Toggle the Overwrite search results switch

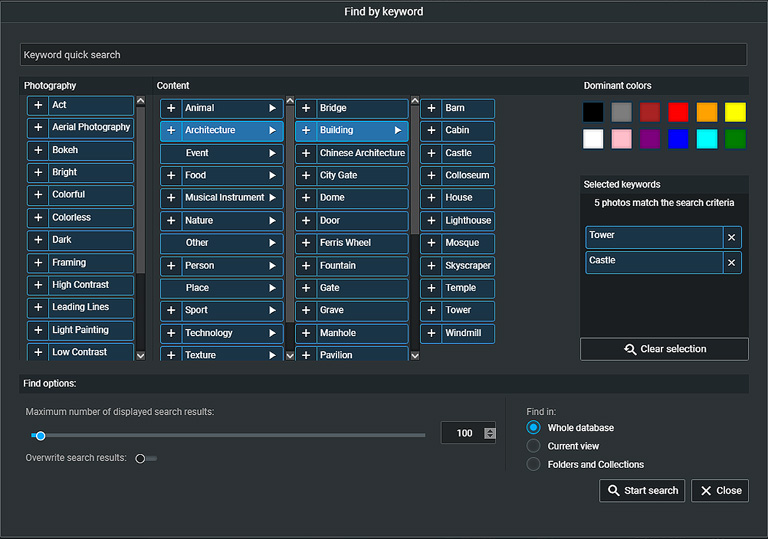click(x=145, y=458)
